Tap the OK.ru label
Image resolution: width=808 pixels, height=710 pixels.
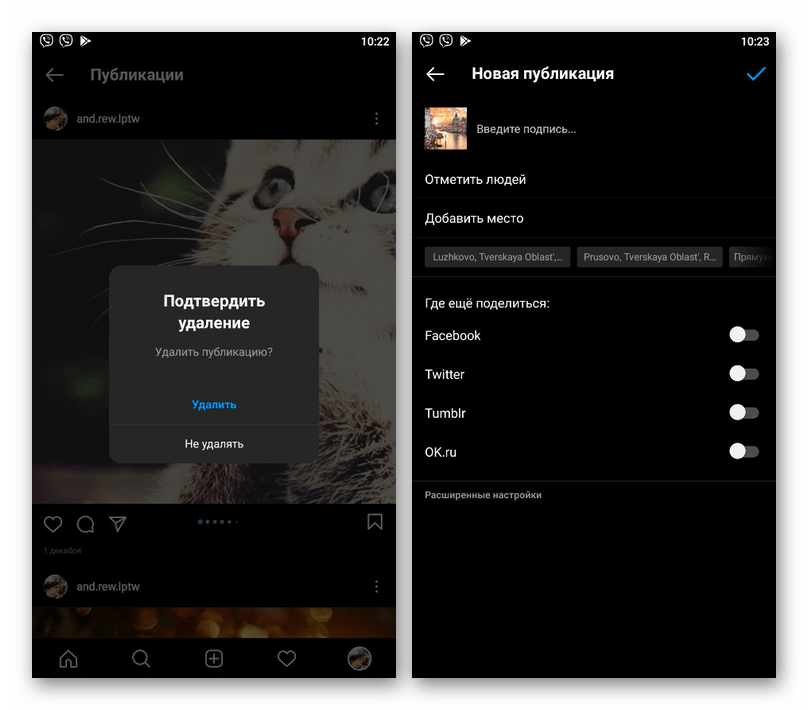pos(441,452)
